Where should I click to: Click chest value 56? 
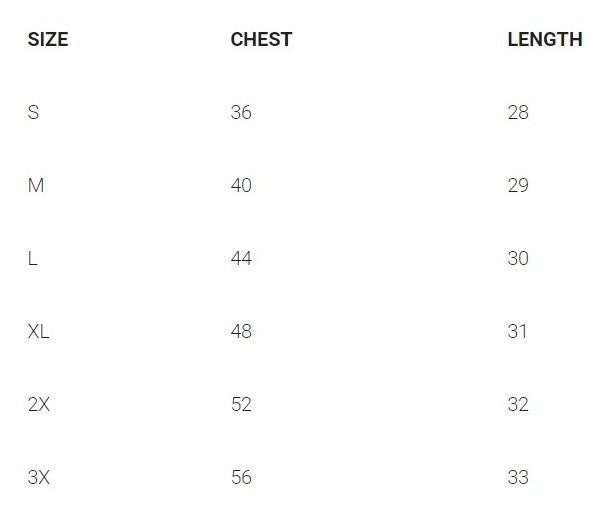tap(241, 478)
